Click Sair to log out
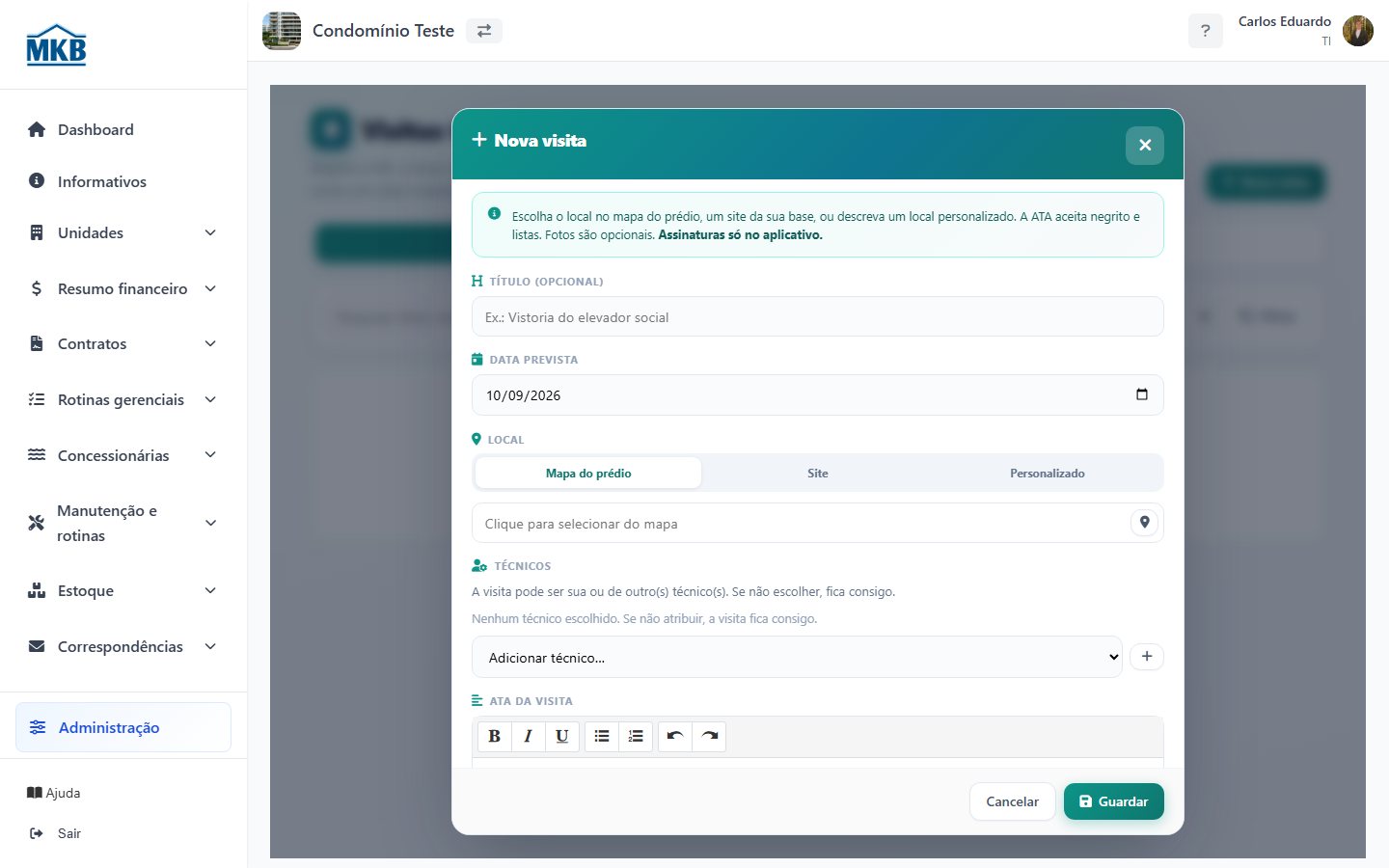 click(x=56, y=833)
